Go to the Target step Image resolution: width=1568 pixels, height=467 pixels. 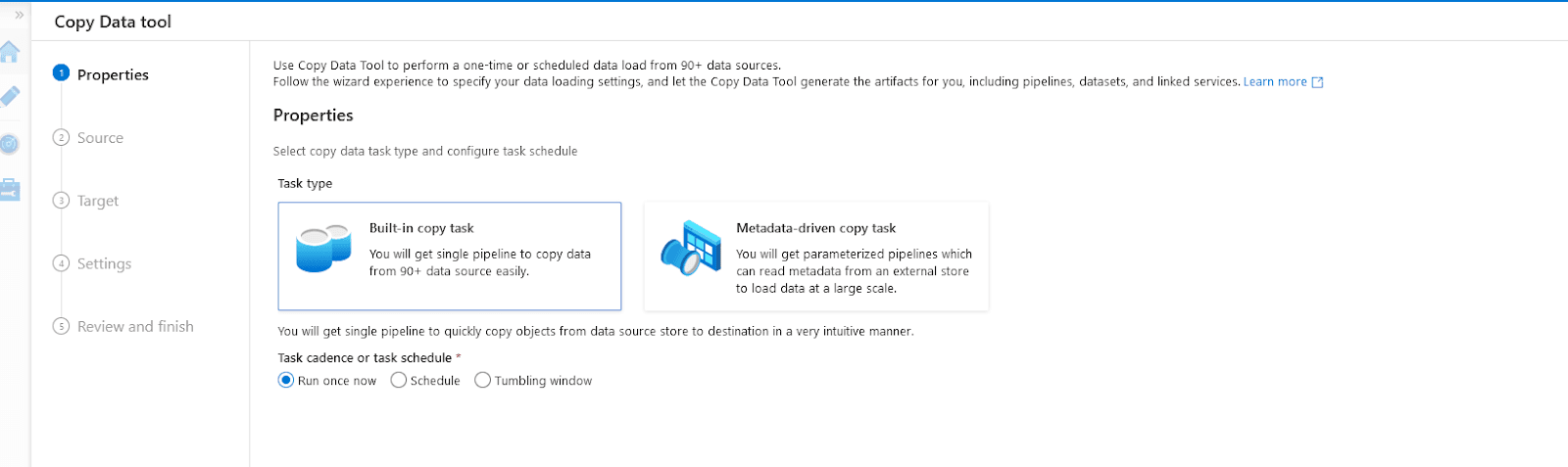(98, 201)
